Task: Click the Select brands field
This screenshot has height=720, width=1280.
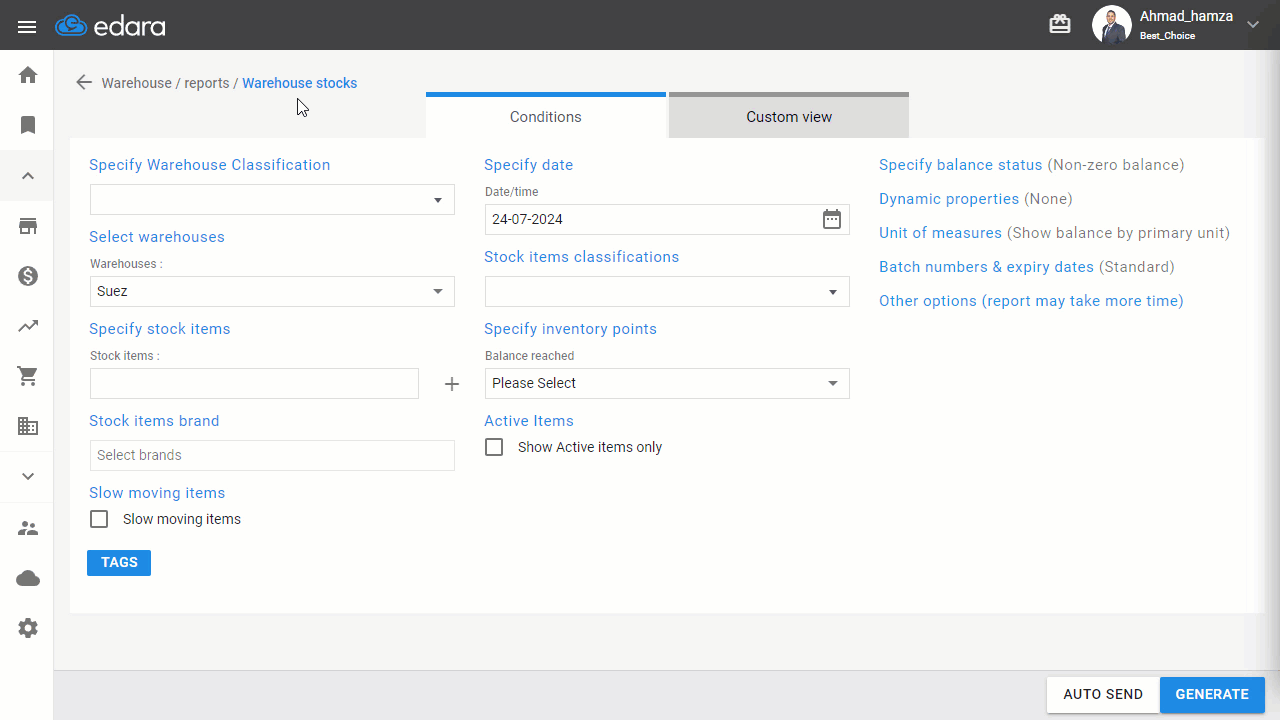Action: click(x=272, y=455)
